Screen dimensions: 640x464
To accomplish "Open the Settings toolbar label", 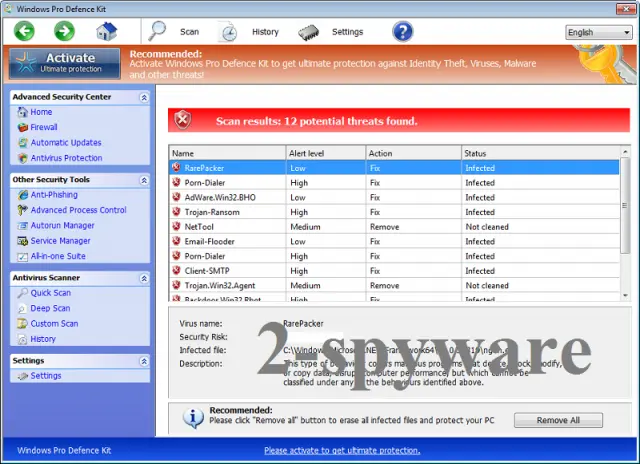I will pos(347,32).
